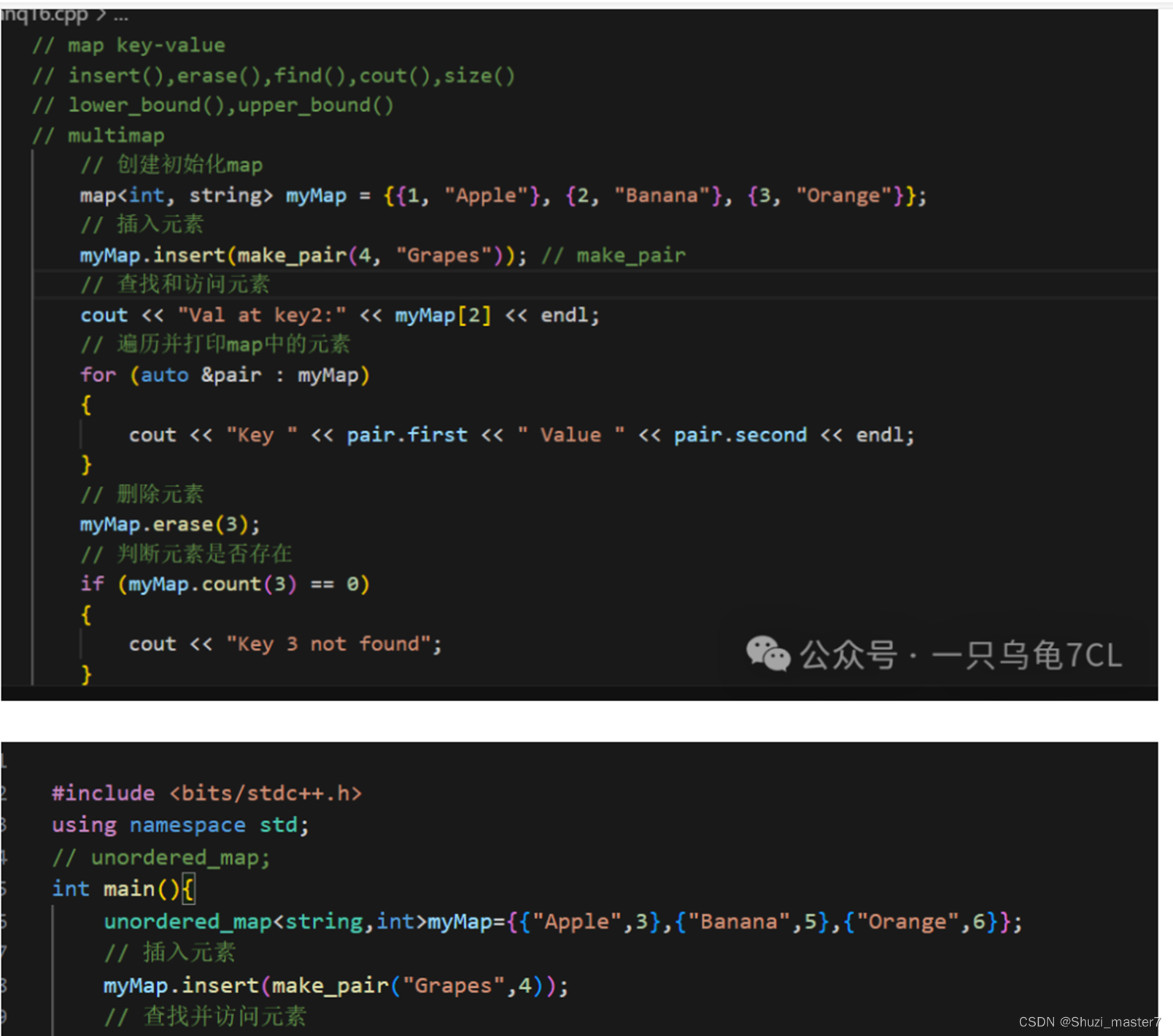Select the unordered_map declaration line

coord(562,921)
